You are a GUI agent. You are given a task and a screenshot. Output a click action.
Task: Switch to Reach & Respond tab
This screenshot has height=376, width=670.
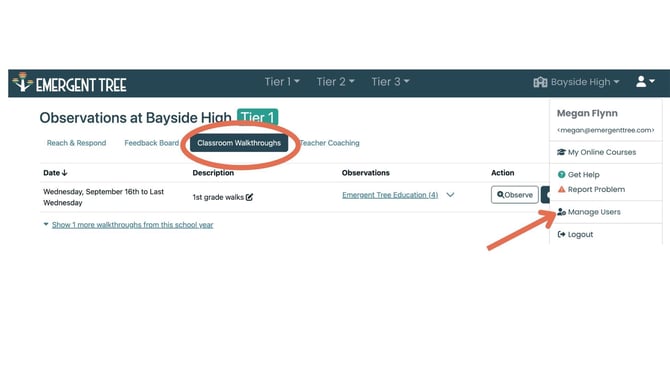76,143
